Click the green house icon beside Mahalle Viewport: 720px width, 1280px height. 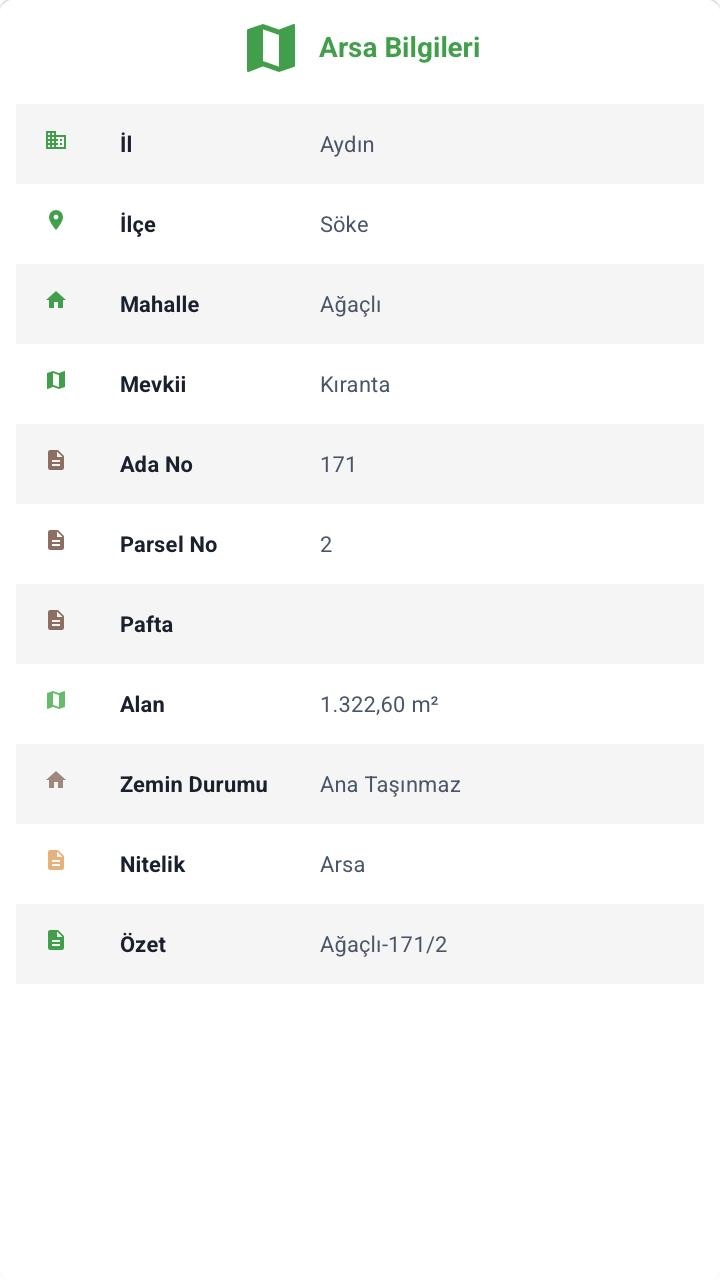pyautogui.click(x=56, y=300)
